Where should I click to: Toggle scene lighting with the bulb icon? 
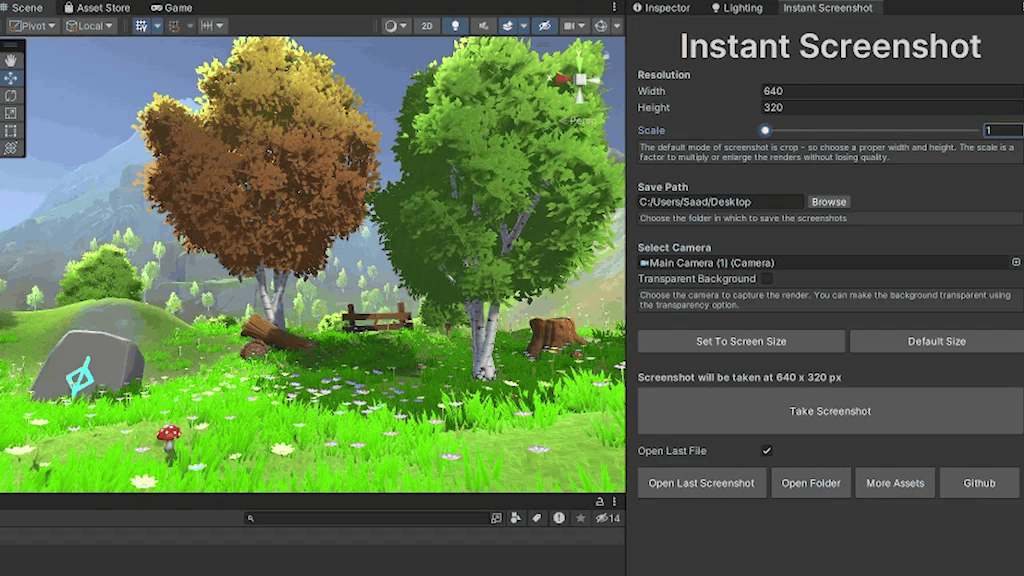(455, 26)
